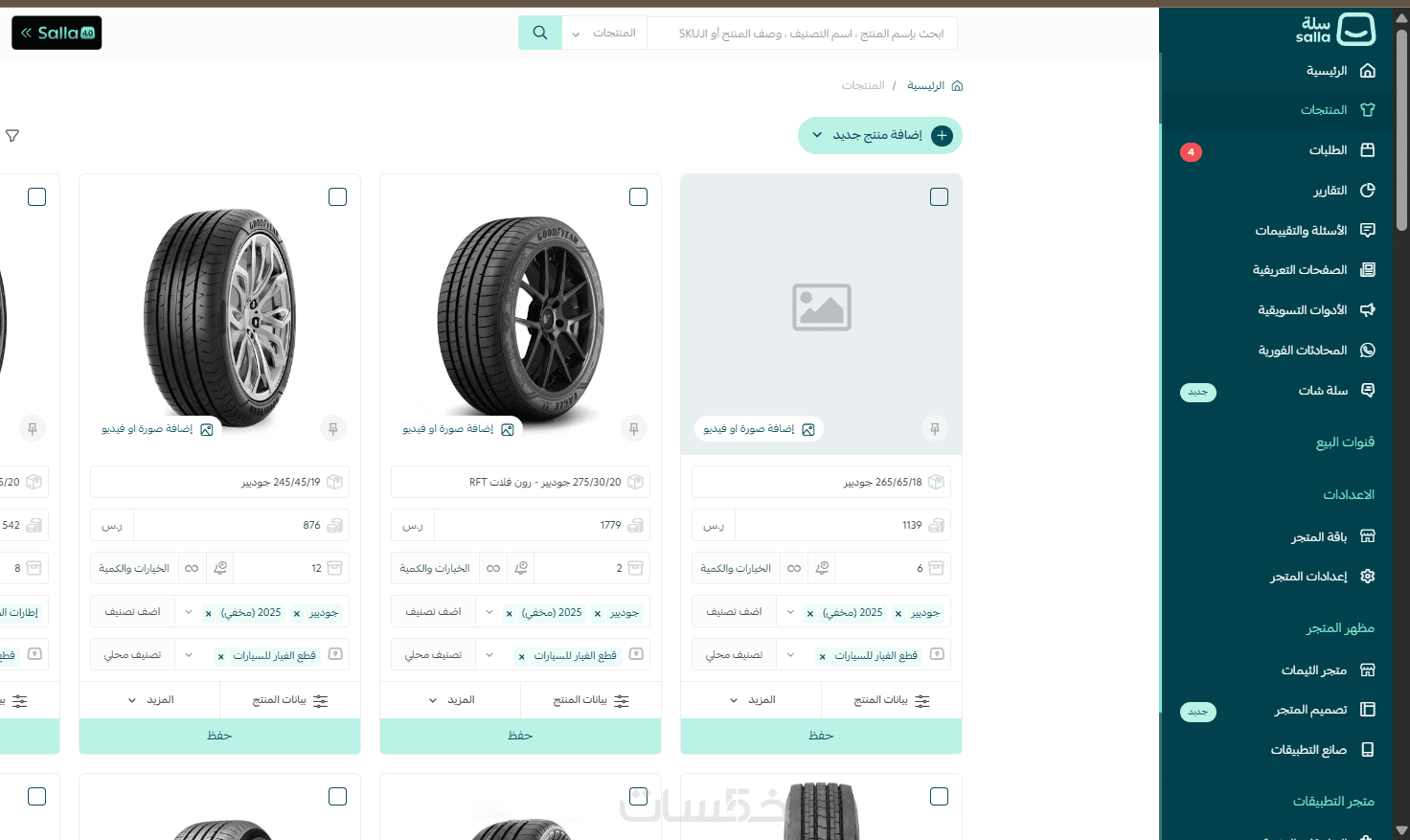The width and height of the screenshot is (1410, 840).
Task: Tick the checkbox on 265/65/18 product card
Action: tap(940, 196)
